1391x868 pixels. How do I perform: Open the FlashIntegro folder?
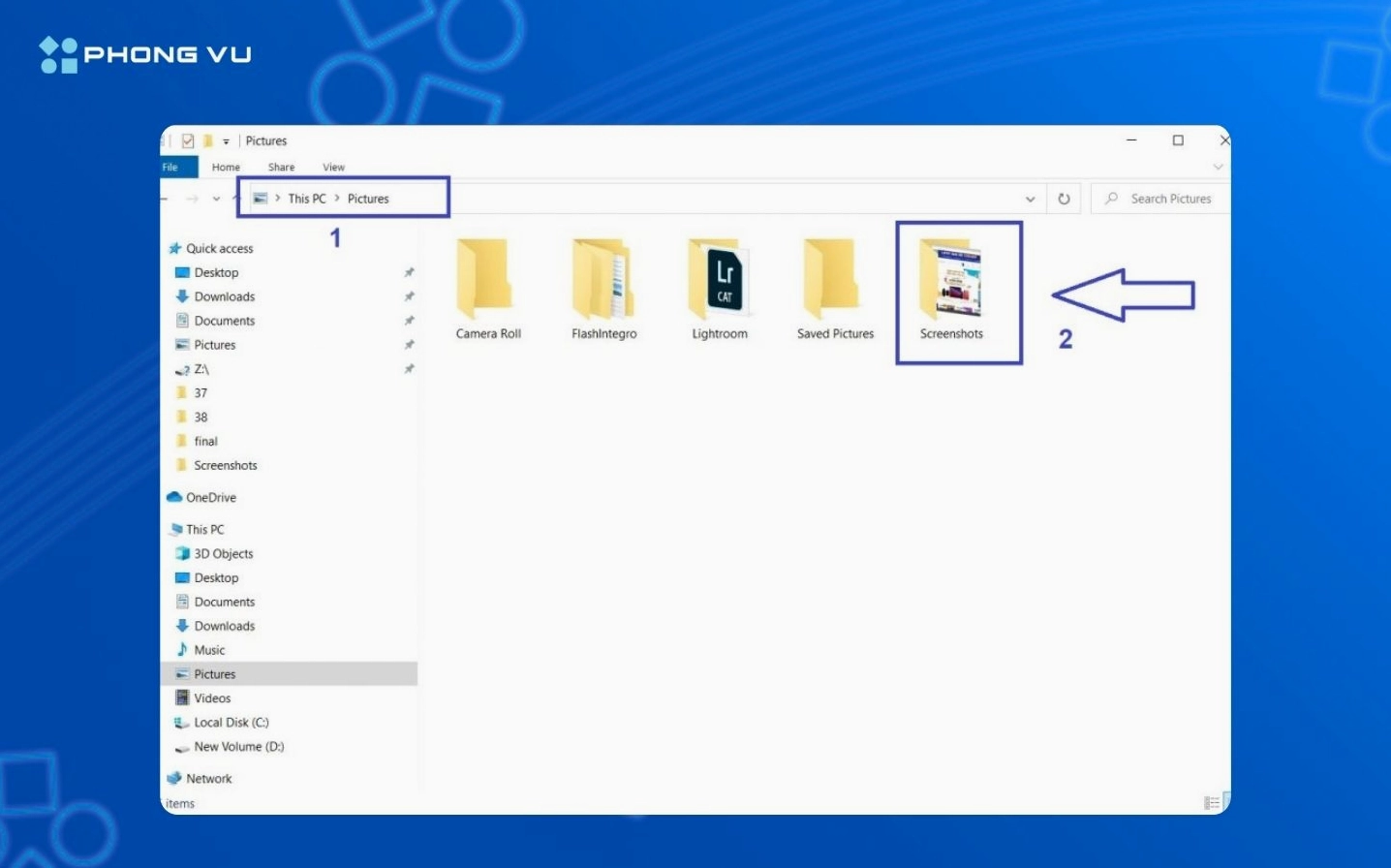603,282
